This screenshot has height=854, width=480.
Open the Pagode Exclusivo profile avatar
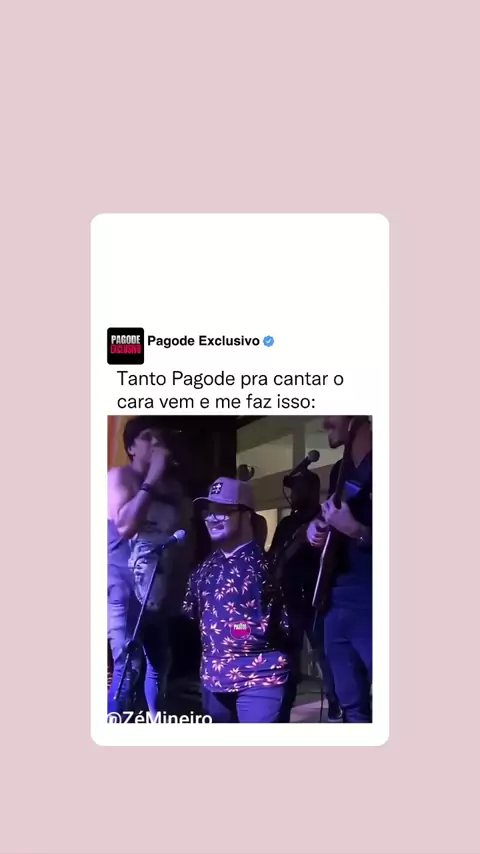tap(125, 346)
